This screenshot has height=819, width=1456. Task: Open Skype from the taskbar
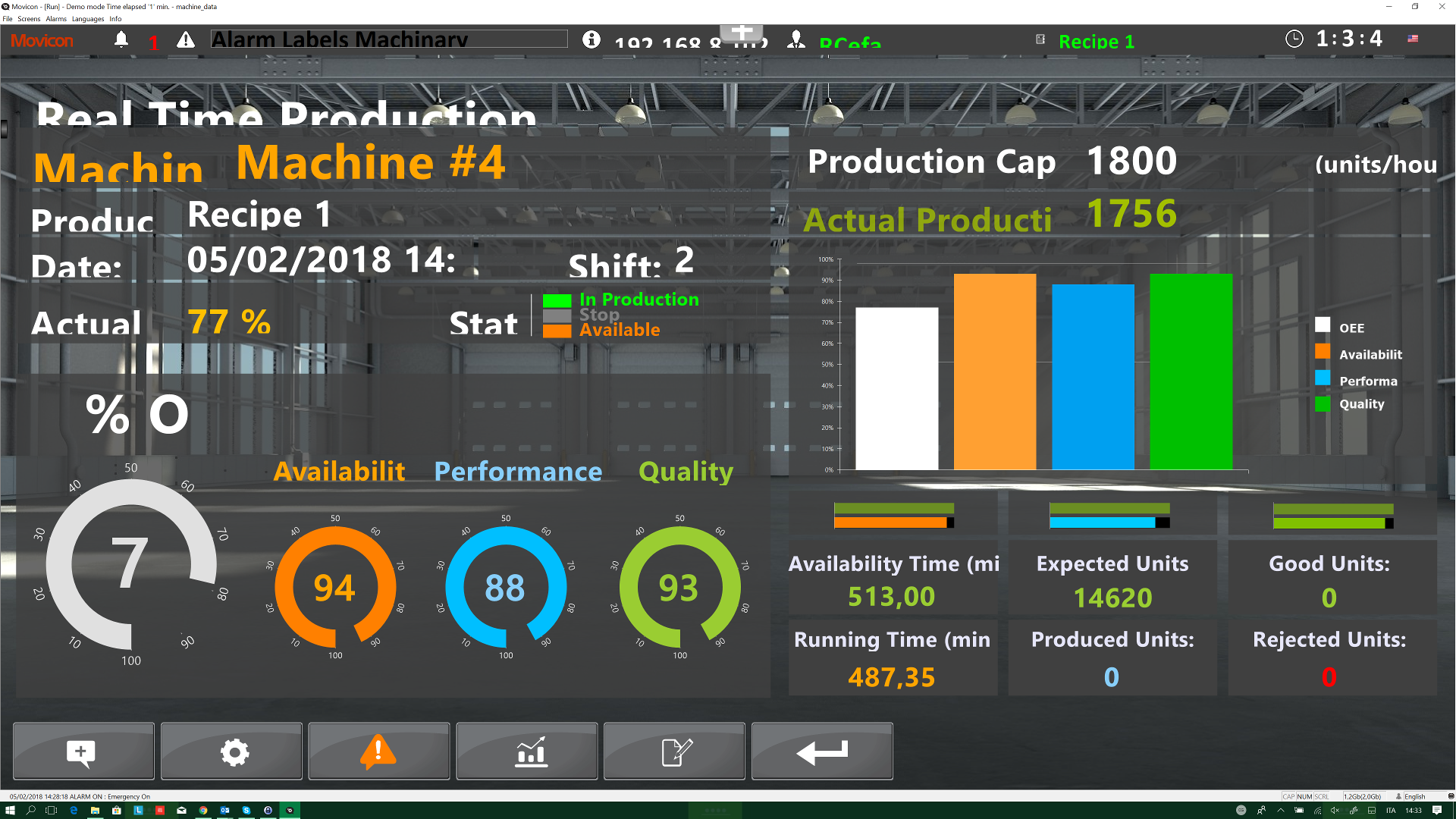click(x=246, y=810)
